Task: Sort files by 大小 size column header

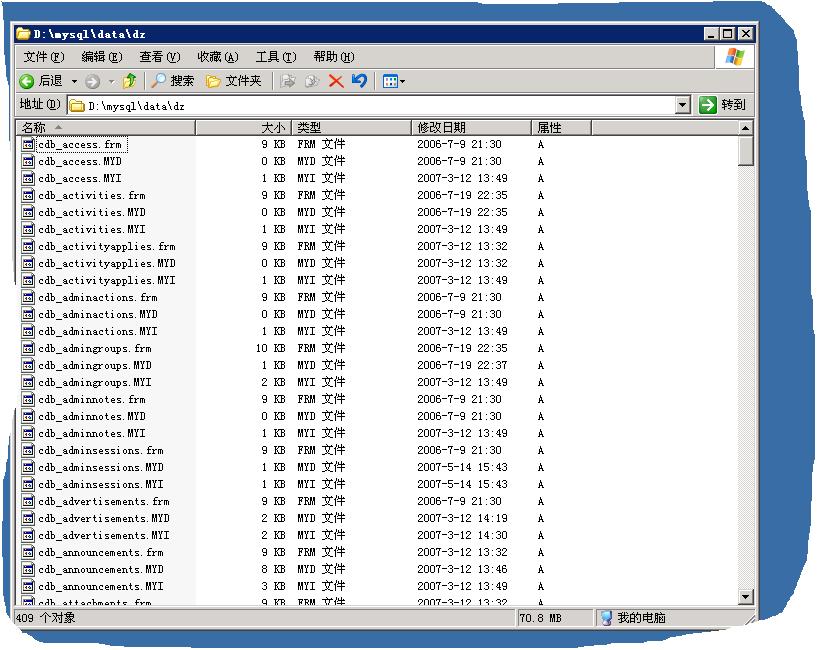Action: [242, 127]
